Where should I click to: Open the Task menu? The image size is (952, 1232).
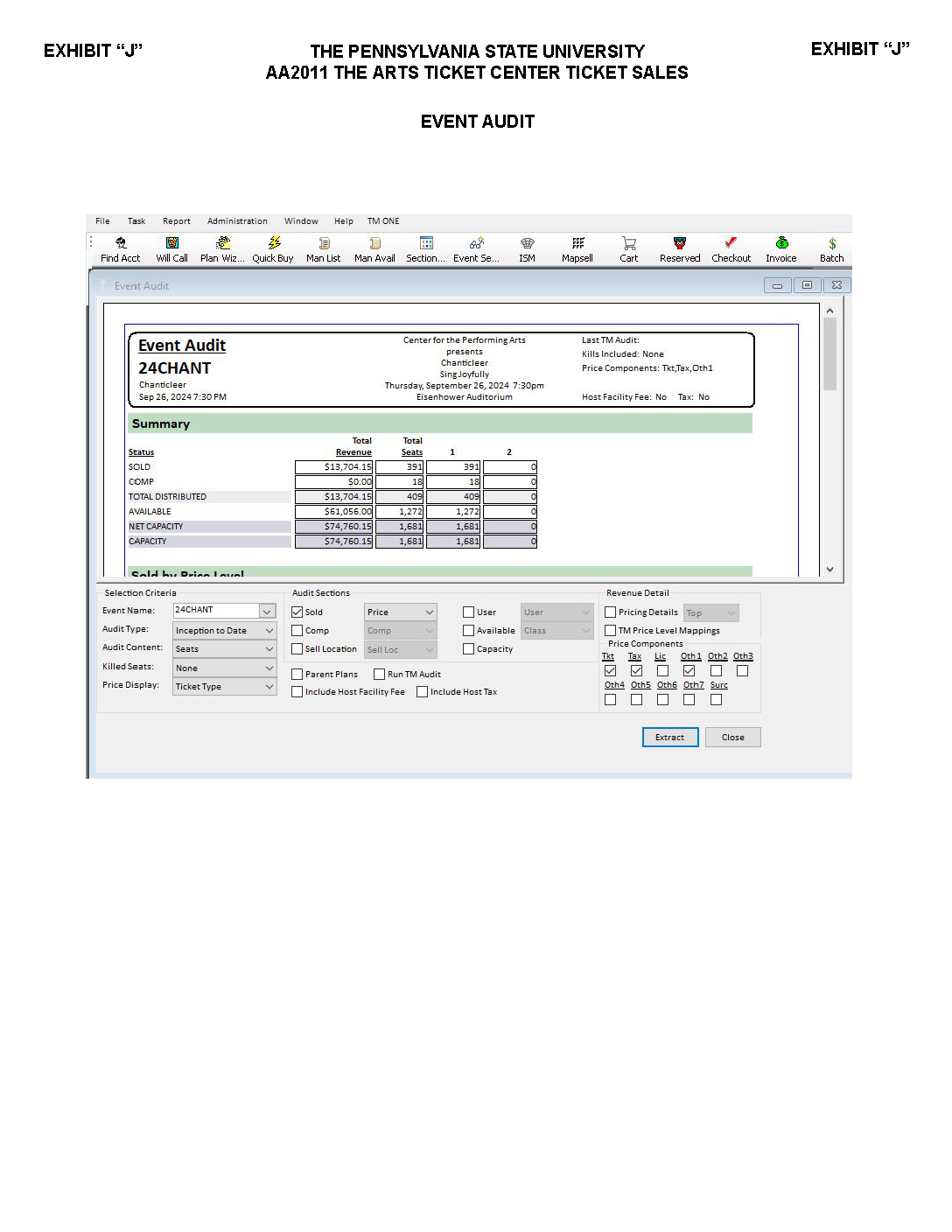(136, 221)
